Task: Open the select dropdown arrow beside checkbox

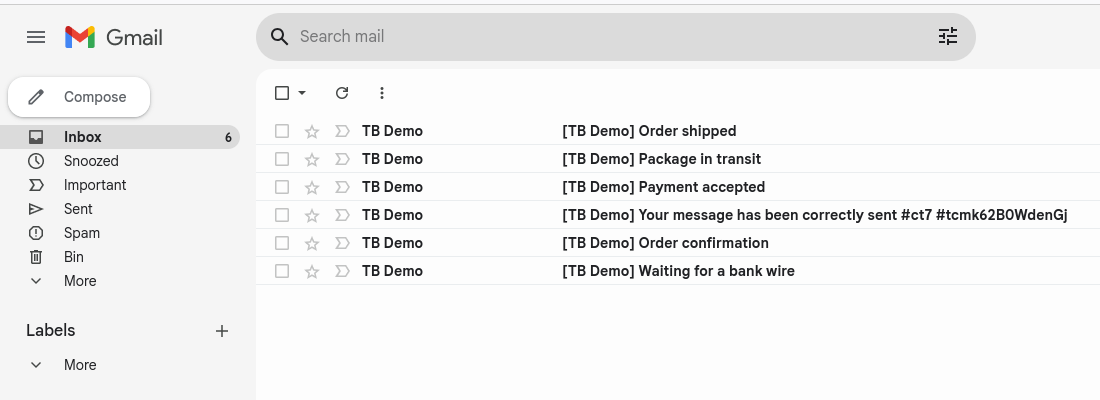Action: tap(302, 93)
